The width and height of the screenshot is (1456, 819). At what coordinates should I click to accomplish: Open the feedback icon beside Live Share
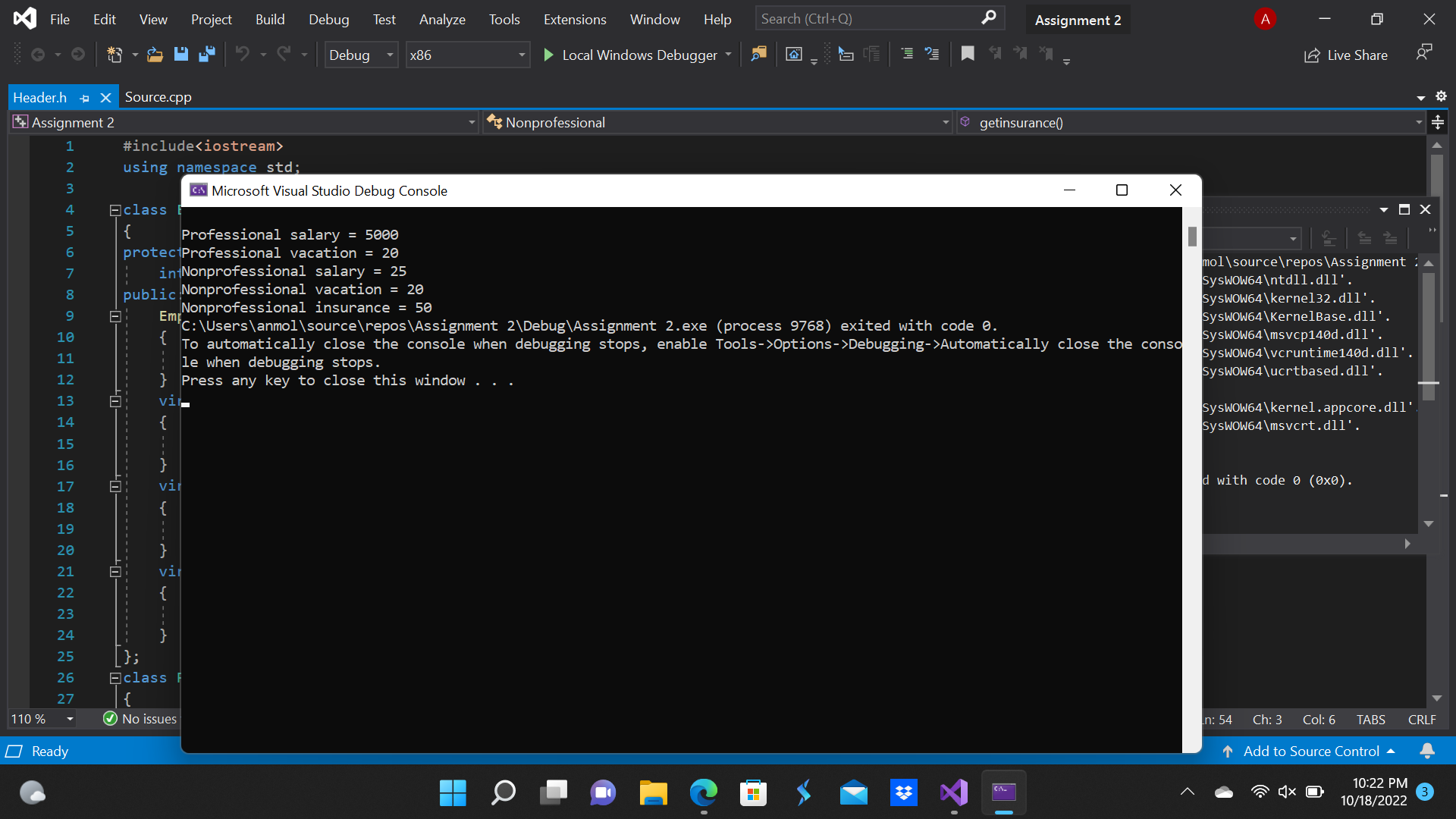(x=1424, y=53)
